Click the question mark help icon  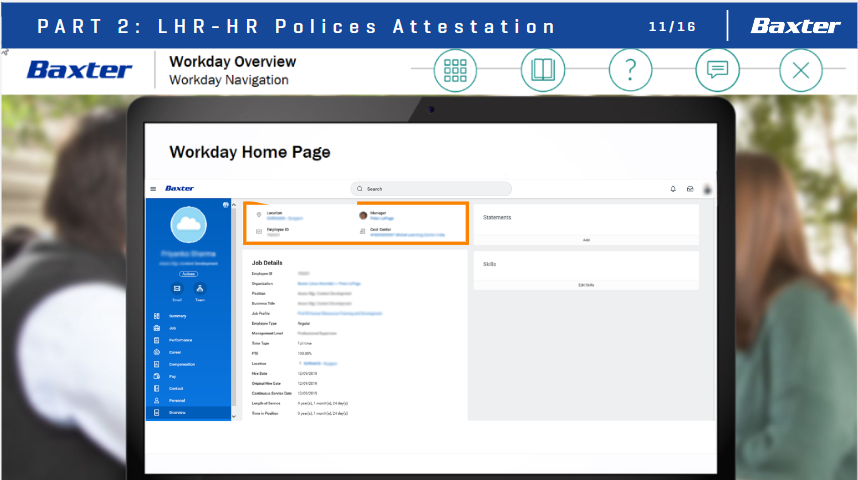tap(630, 71)
